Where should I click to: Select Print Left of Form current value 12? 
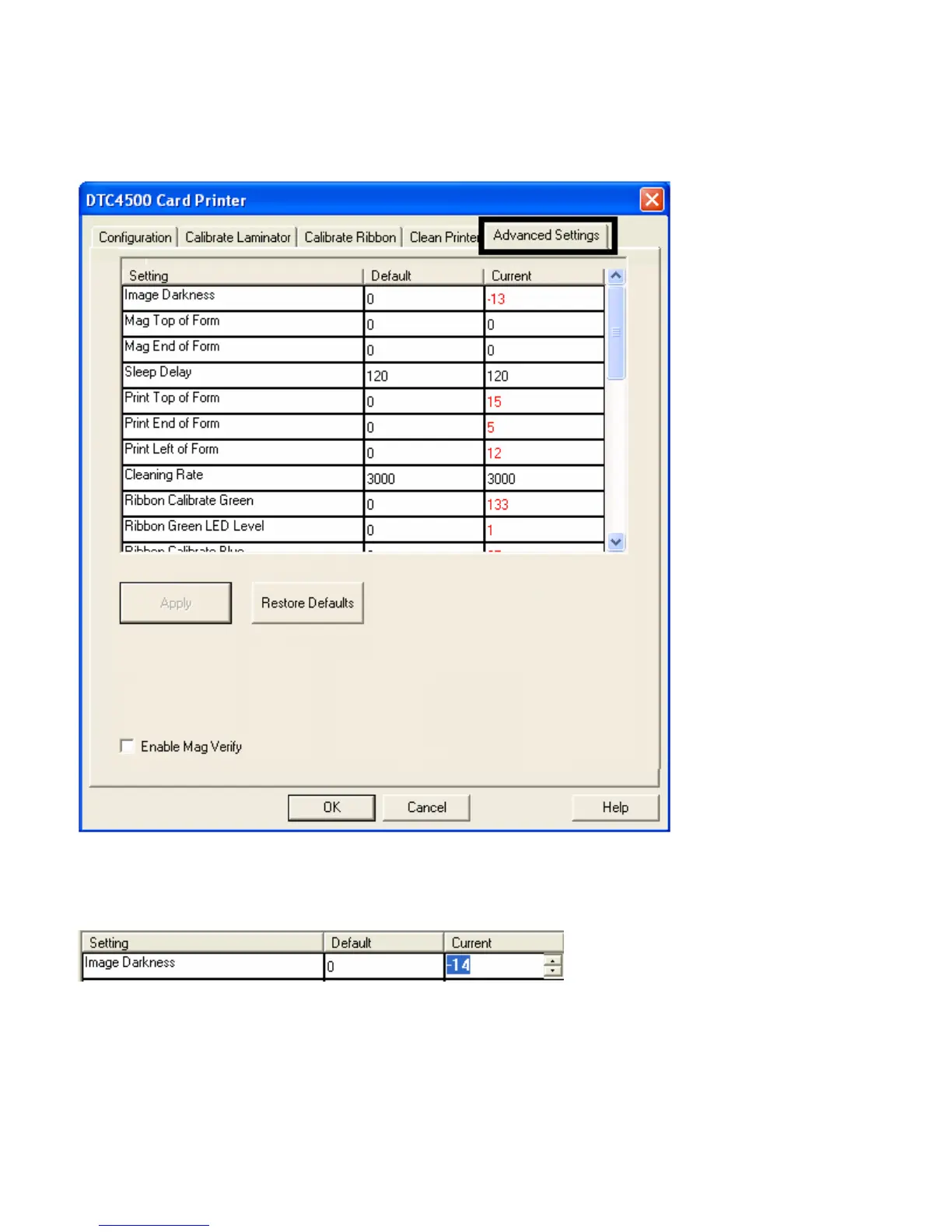point(544,453)
